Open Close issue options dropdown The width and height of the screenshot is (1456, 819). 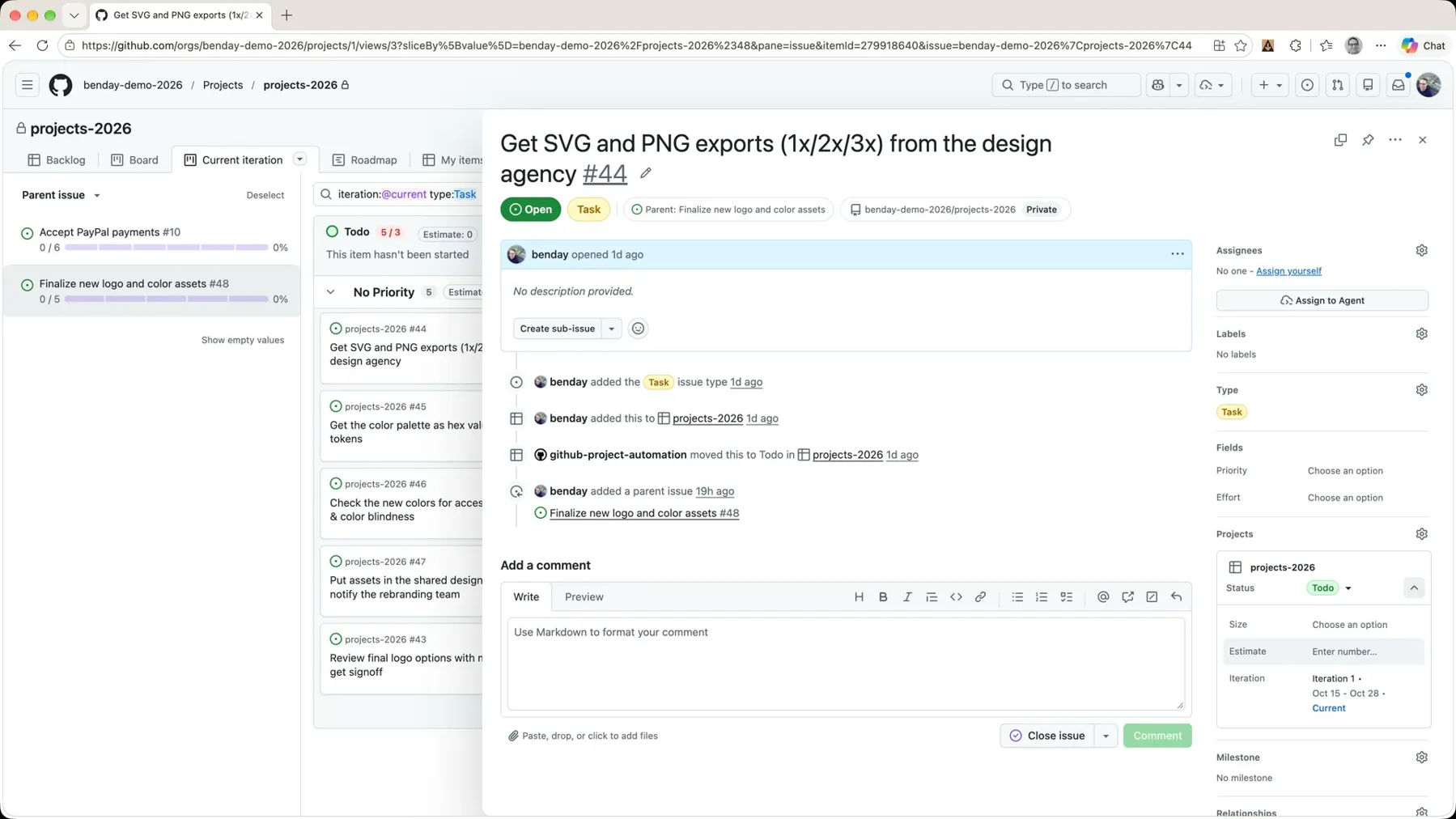click(x=1106, y=736)
